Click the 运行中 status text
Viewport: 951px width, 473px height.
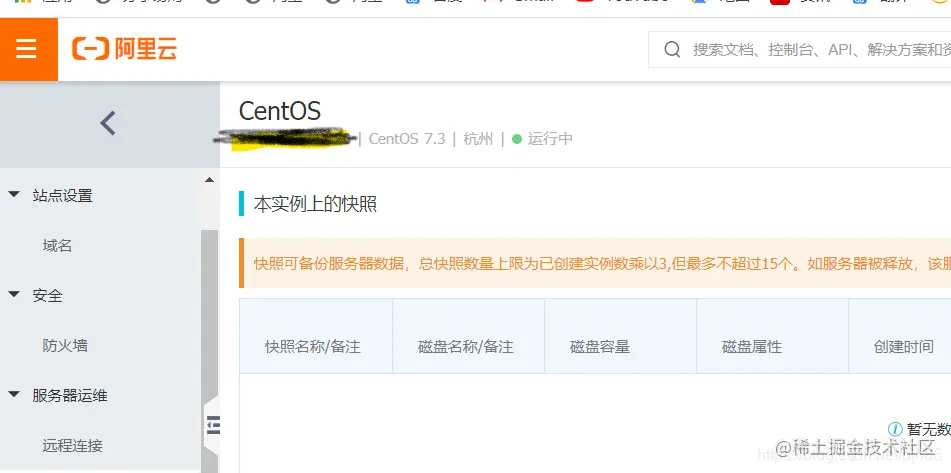[550, 139]
